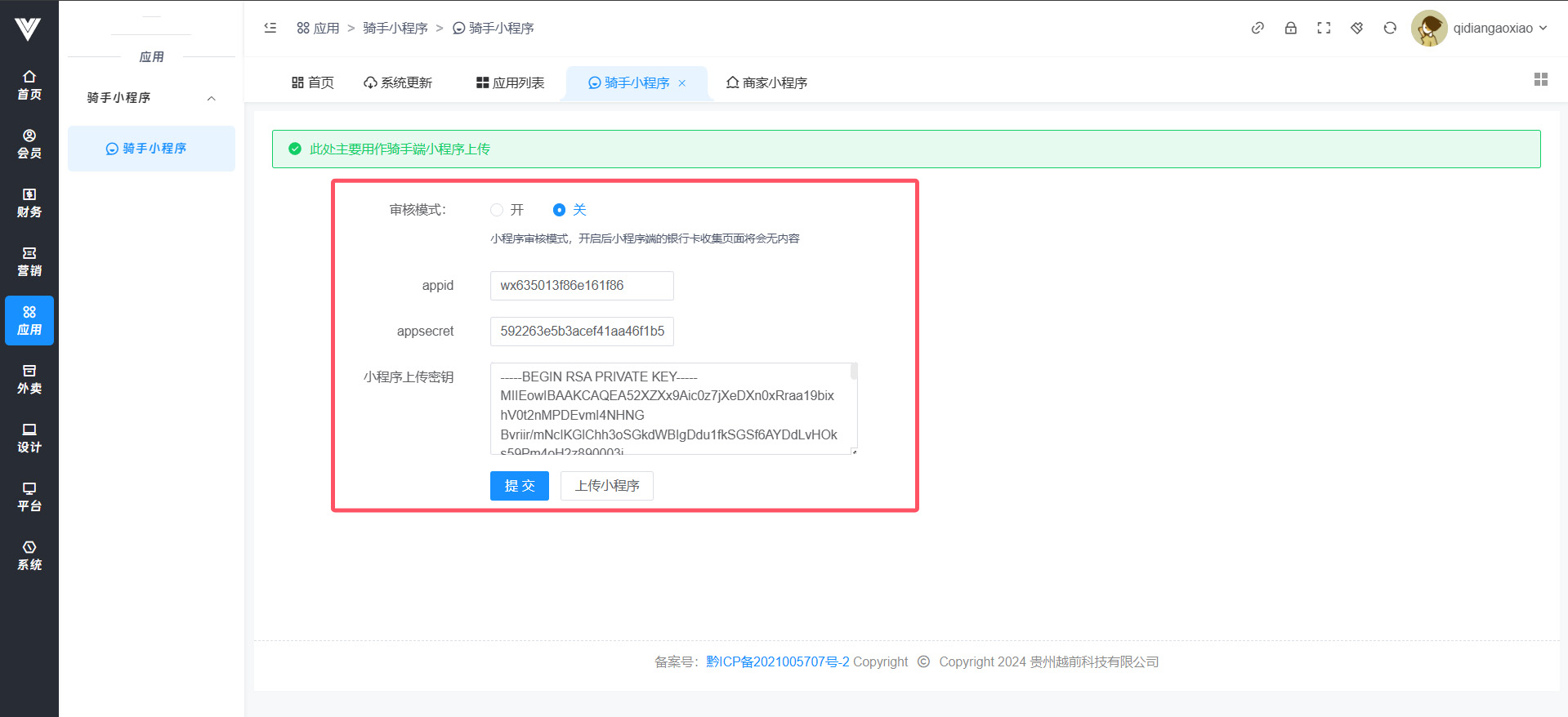Toggle fullscreen mode icon
Screen dimensions: 1568x717
[1324, 28]
